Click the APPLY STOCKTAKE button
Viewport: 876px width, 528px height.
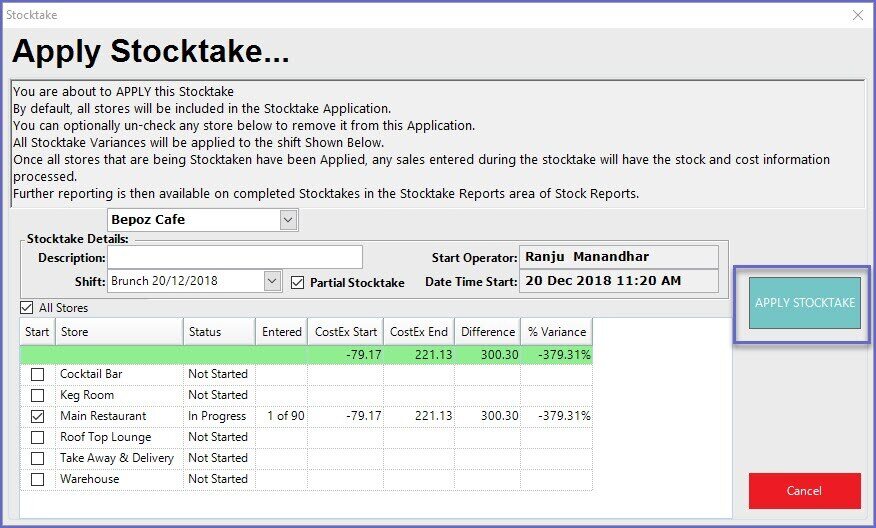pyautogui.click(x=804, y=303)
